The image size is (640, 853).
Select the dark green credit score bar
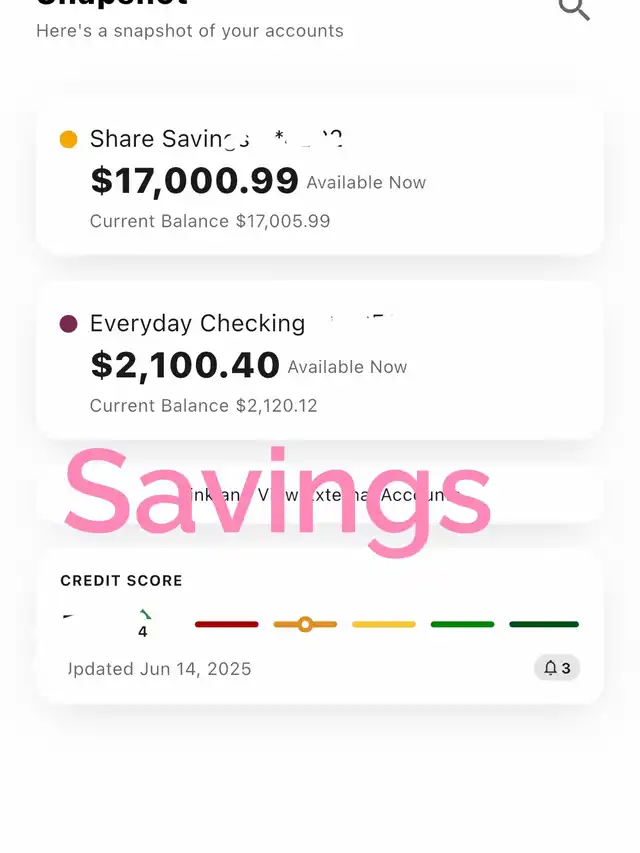click(x=544, y=624)
